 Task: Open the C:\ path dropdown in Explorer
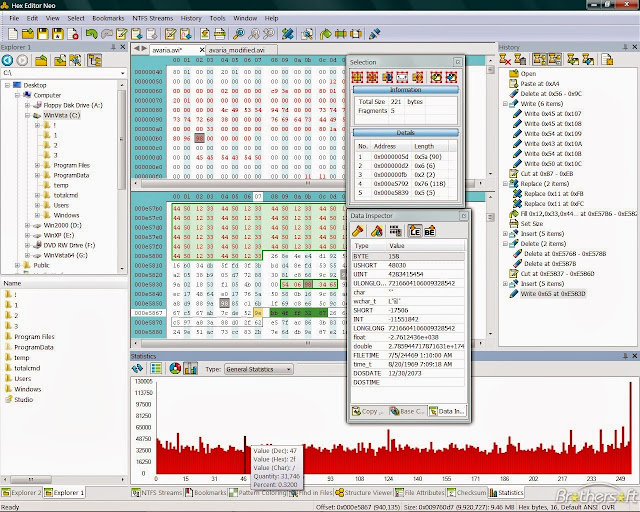(122, 73)
